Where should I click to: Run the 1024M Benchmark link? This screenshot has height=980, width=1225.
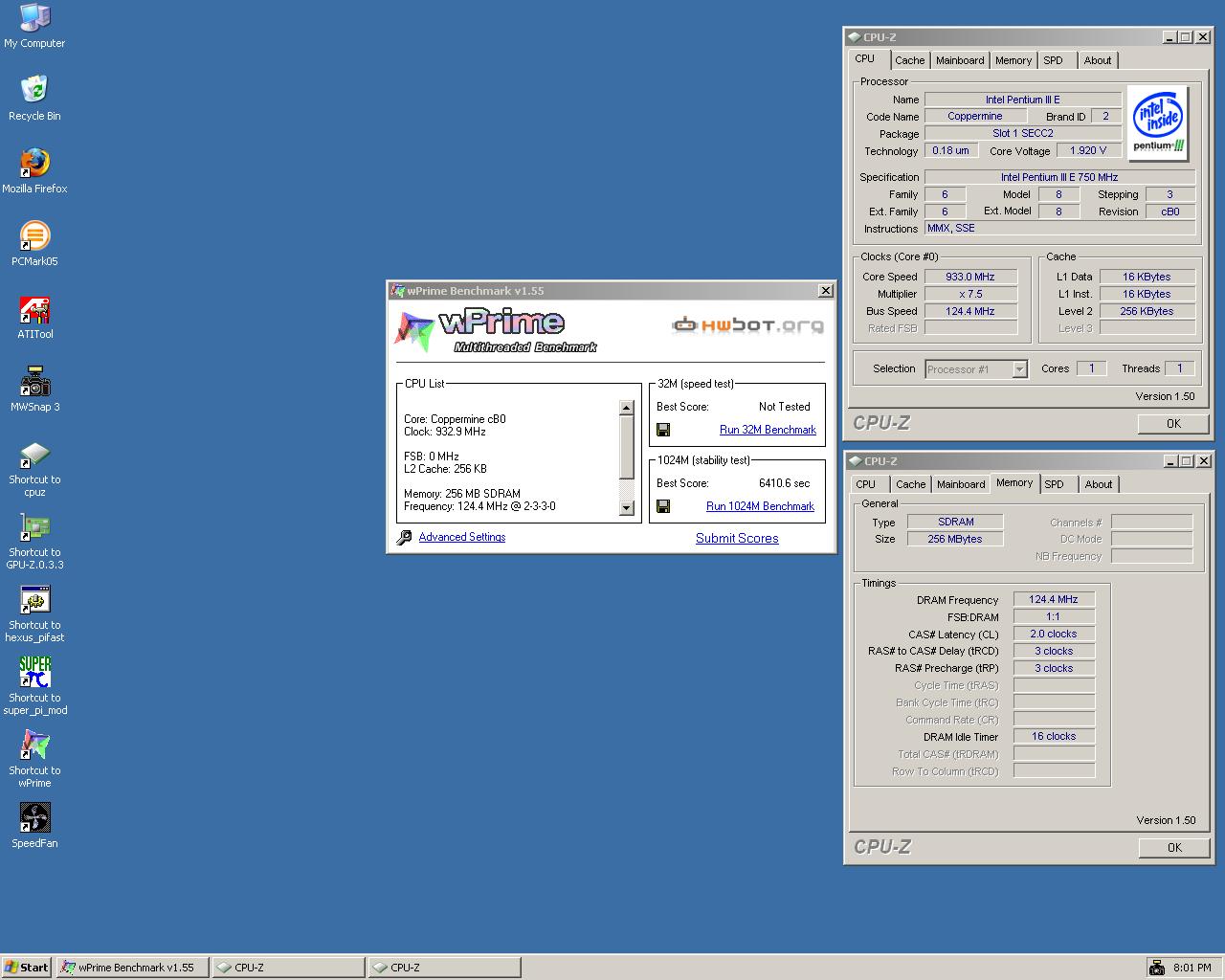pyautogui.click(x=760, y=506)
